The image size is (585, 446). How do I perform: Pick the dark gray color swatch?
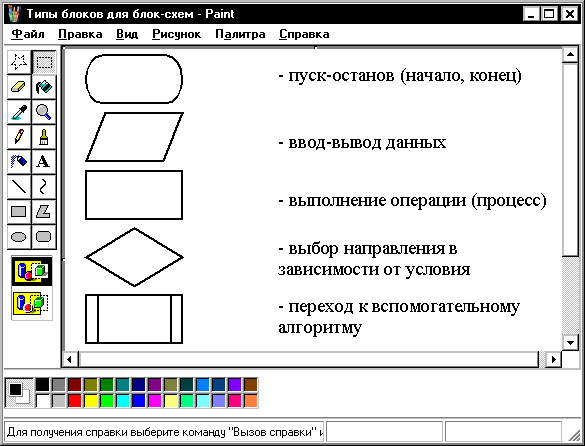click(59, 385)
